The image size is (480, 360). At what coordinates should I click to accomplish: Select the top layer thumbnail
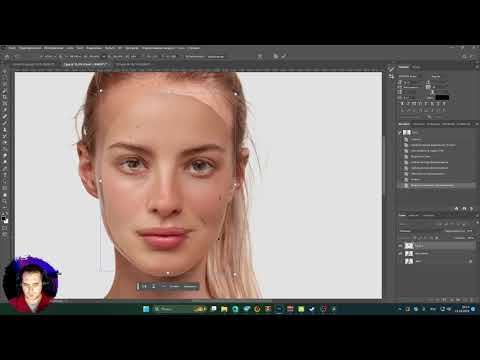tap(409, 246)
